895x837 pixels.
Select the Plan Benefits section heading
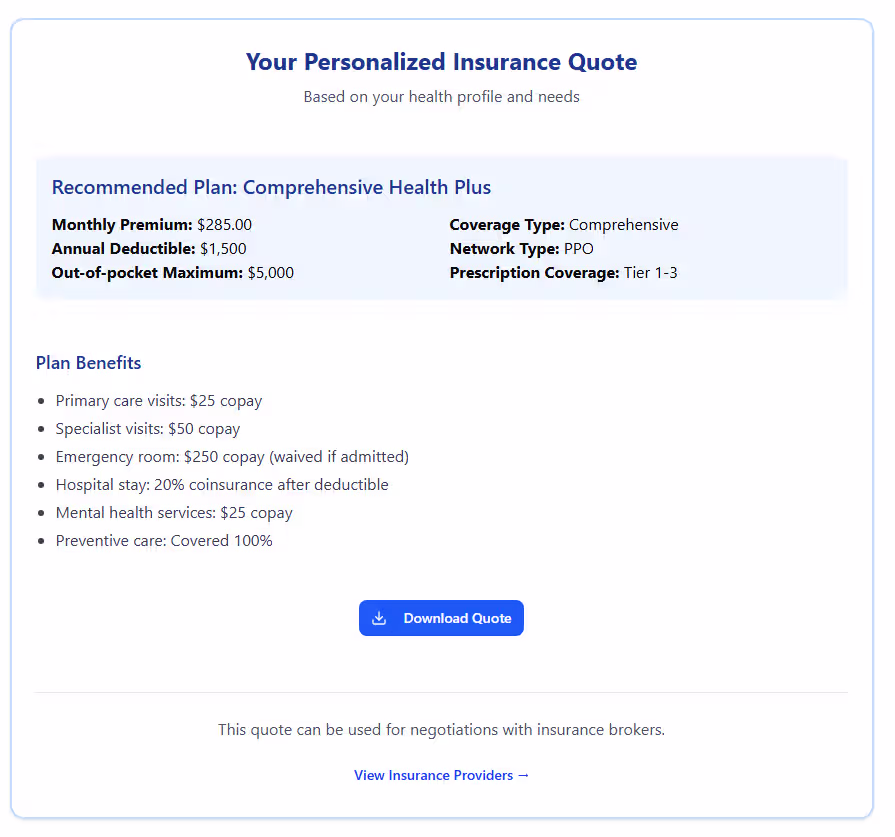click(x=88, y=362)
